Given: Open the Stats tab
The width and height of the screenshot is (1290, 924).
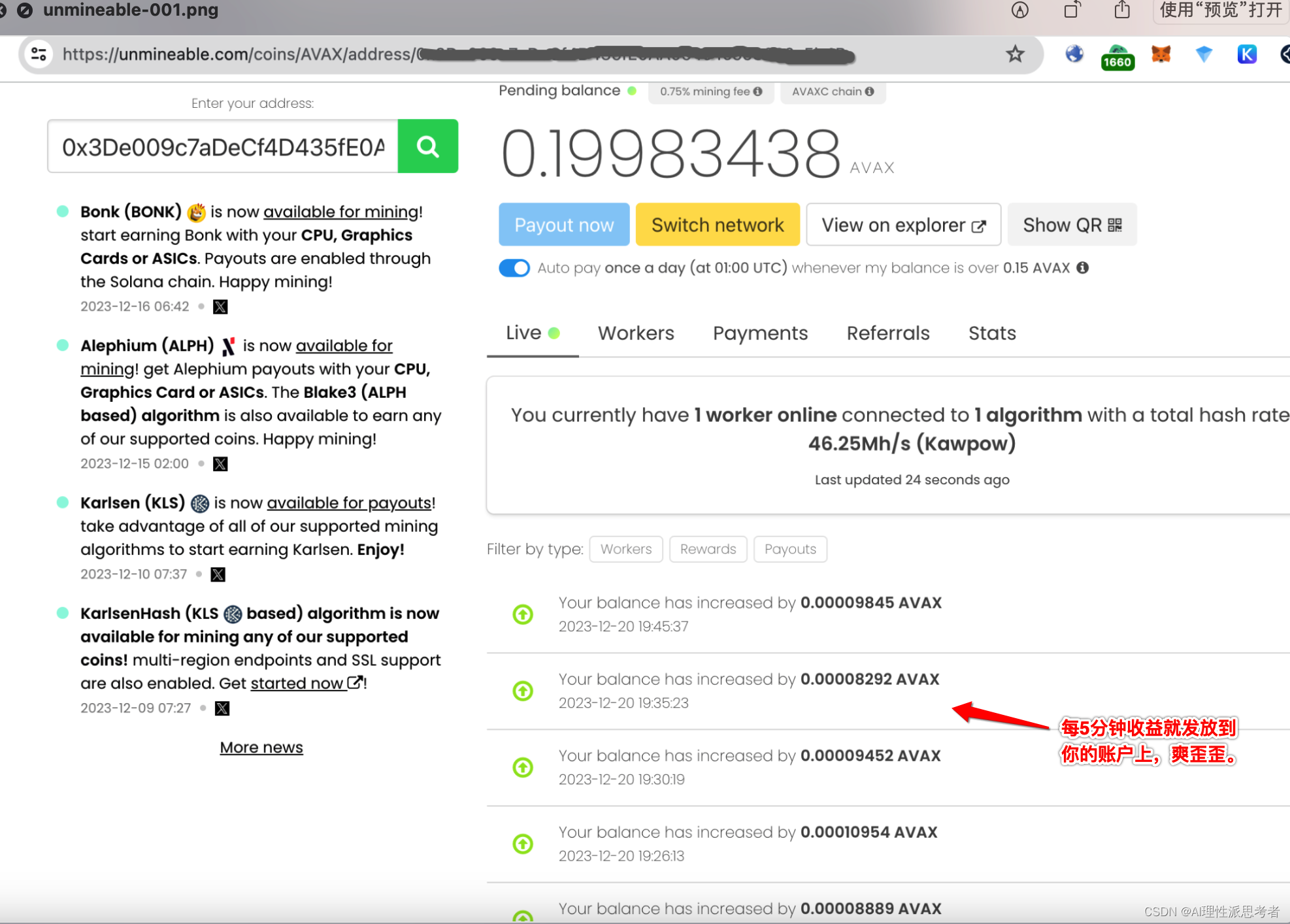Looking at the screenshot, I should click(991, 333).
